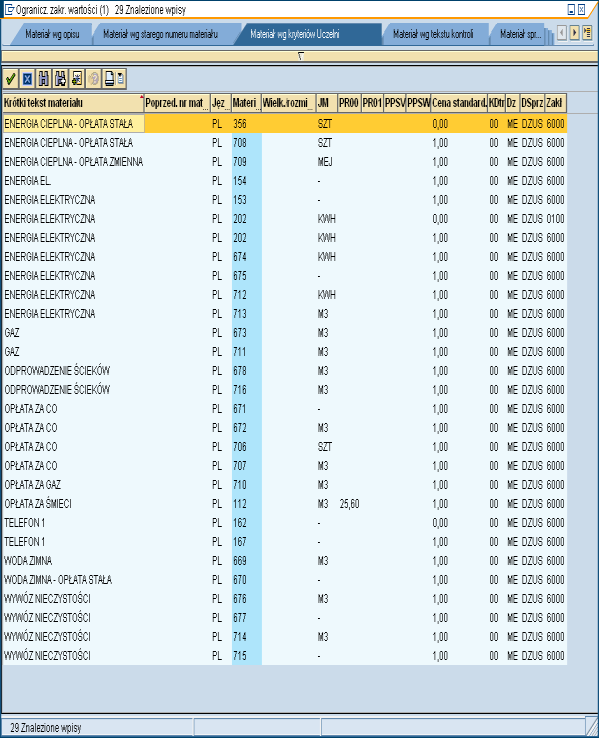Select the ENERGIA EL. row
Screen dimensions: 599x738
coord(285,181)
